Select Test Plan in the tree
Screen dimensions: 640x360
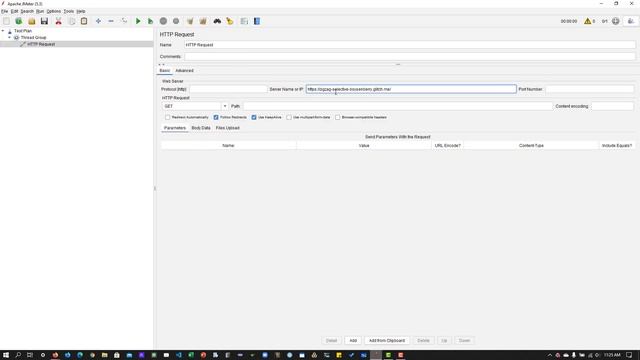(x=23, y=31)
